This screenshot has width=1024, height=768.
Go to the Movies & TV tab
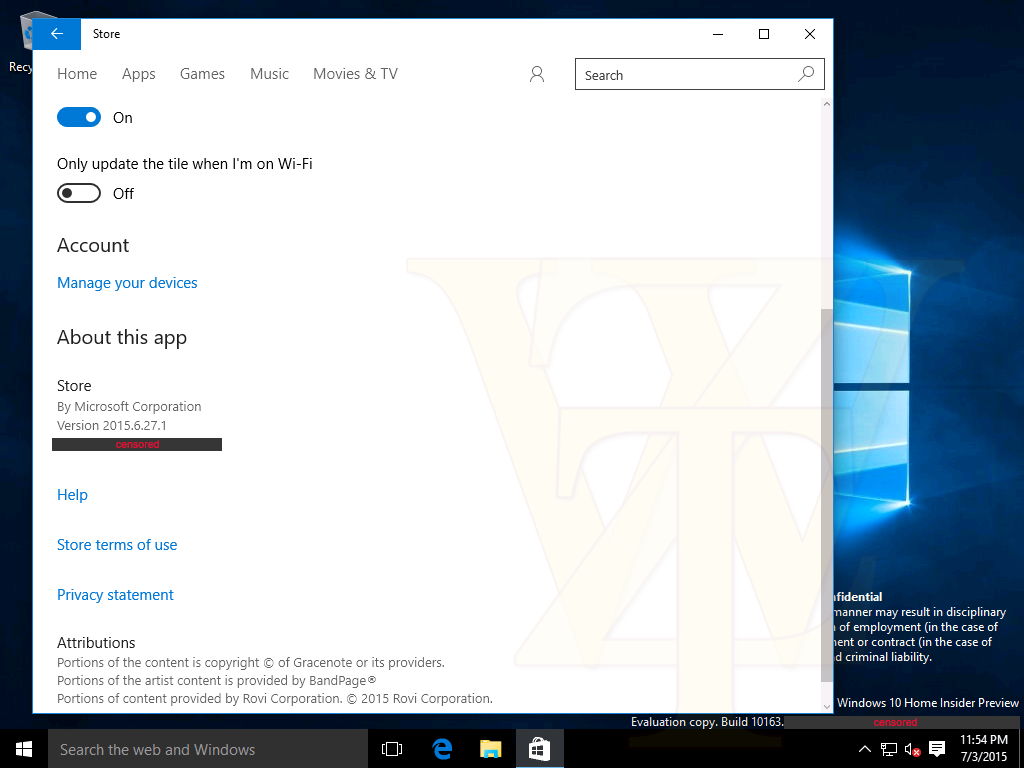click(x=355, y=74)
